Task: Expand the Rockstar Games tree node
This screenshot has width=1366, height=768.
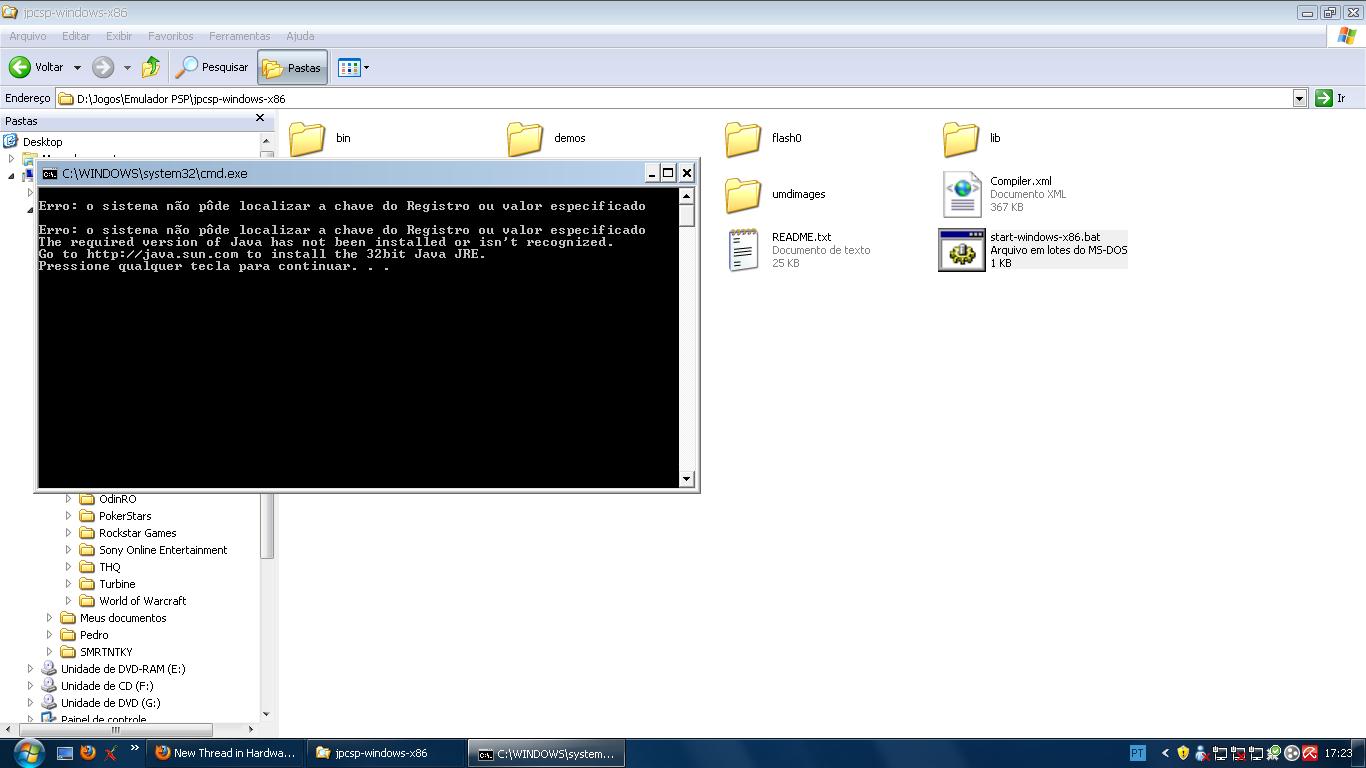Action: pyautogui.click(x=69, y=533)
